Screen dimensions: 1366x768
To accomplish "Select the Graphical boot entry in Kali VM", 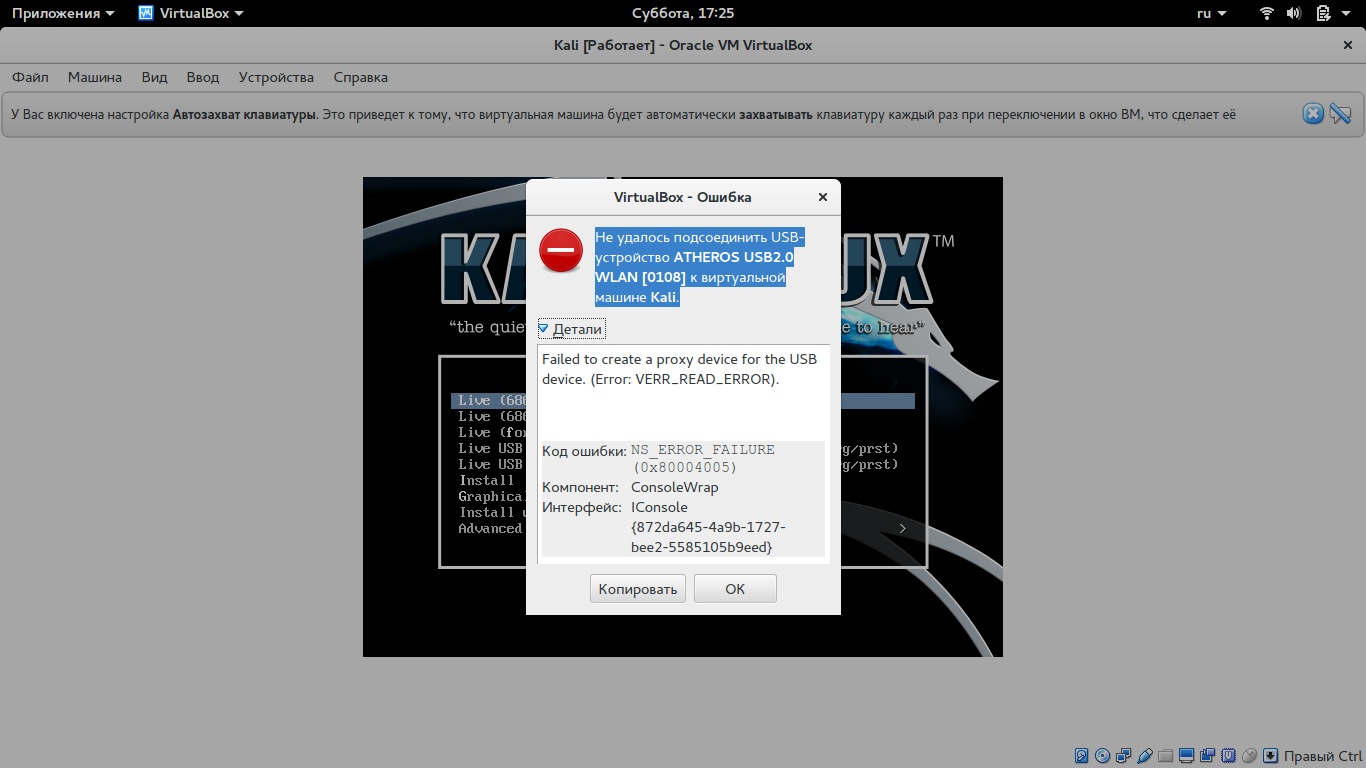I will pos(491,496).
